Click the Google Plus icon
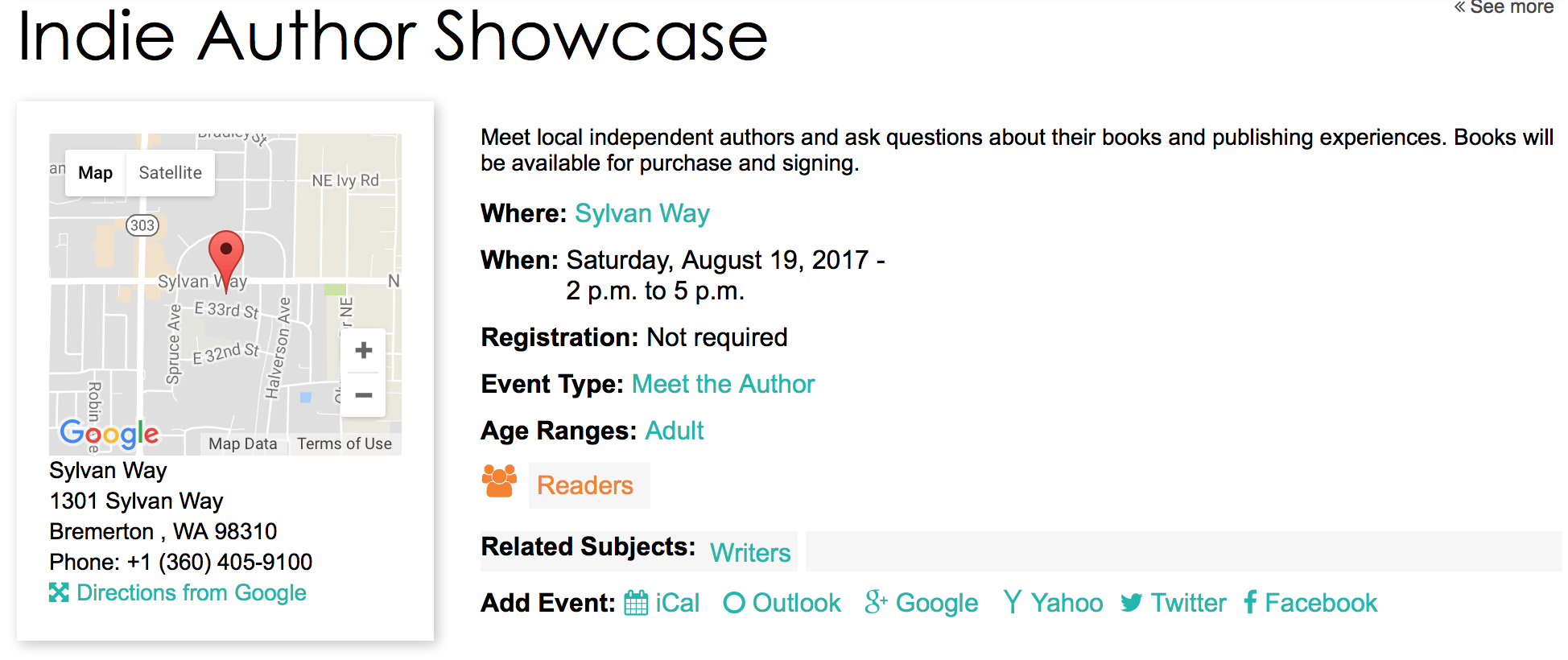The height and width of the screenshot is (660, 1568). click(x=876, y=602)
